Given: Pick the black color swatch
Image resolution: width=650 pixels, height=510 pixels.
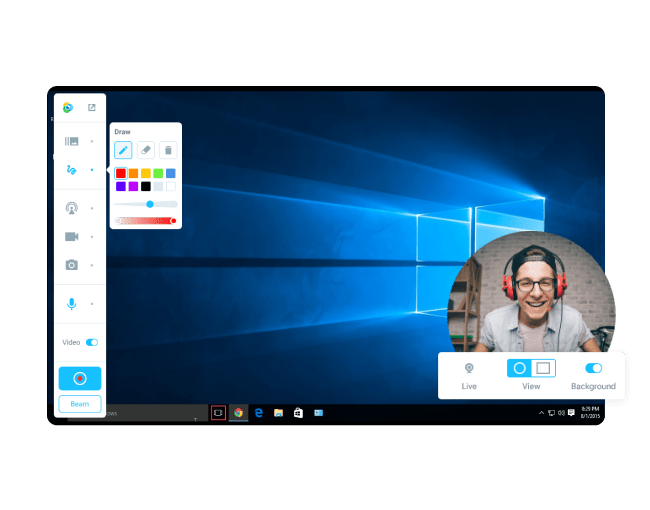Looking at the screenshot, I should [x=146, y=186].
